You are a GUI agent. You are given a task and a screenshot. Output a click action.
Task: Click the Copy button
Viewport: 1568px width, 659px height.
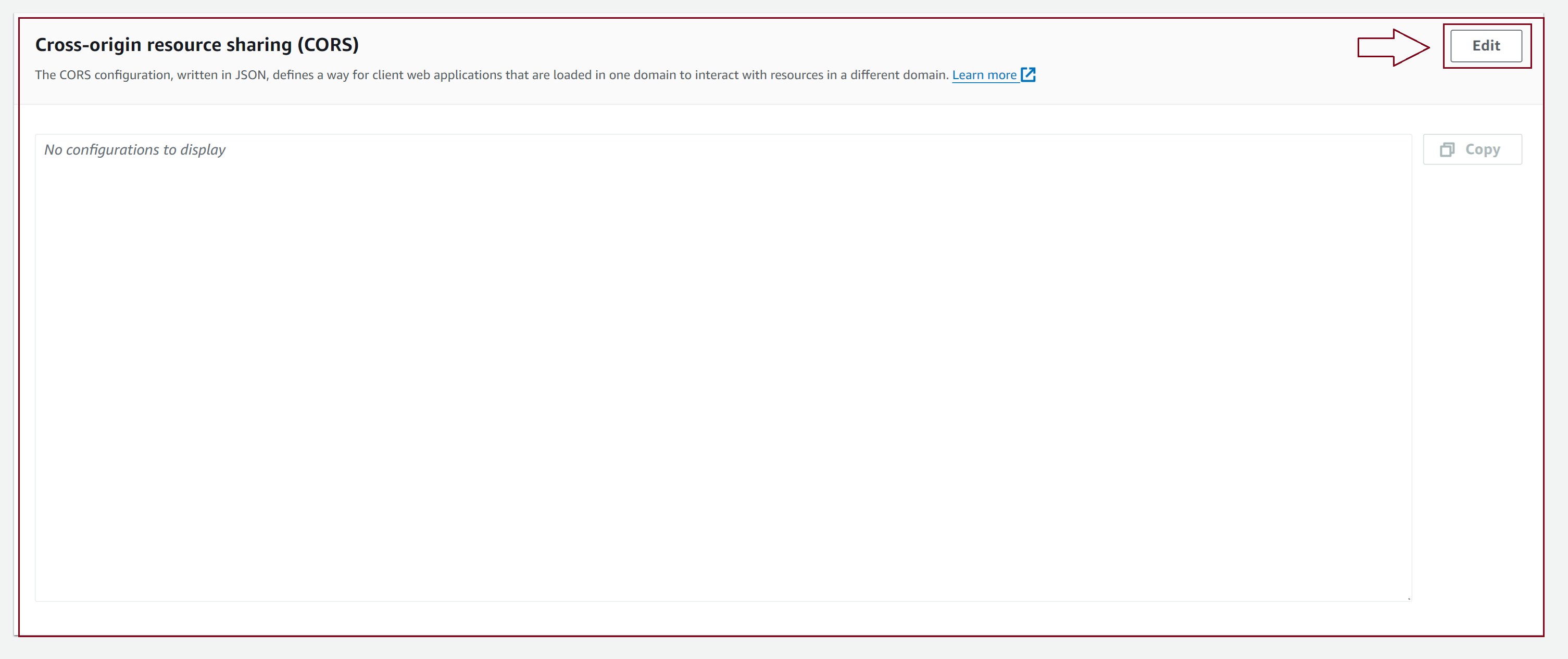coord(1472,149)
